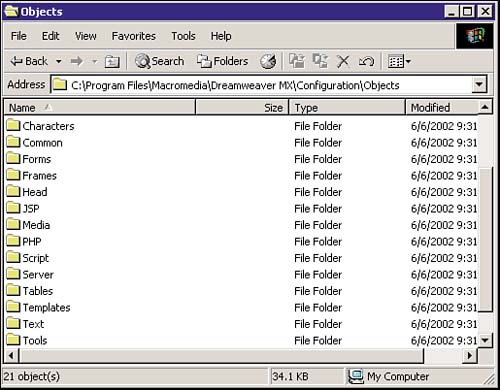Screen dimensions: 500x390
Task: Click the vertical scrollbar thumb
Action: pyautogui.click(x=485, y=239)
